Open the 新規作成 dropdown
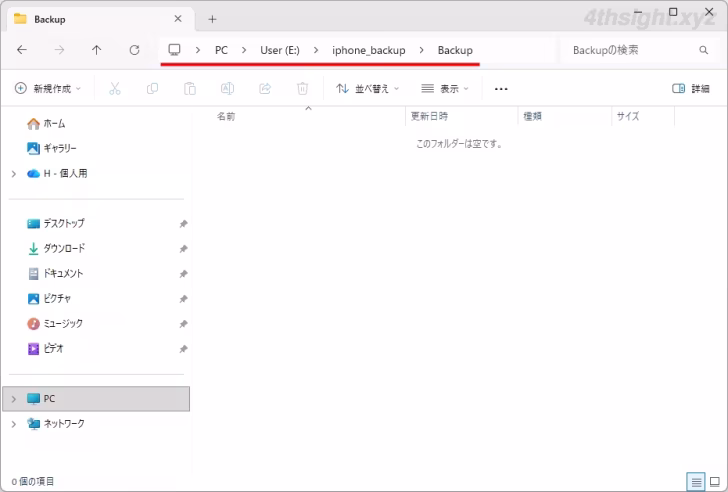The image size is (728, 492). [48, 88]
